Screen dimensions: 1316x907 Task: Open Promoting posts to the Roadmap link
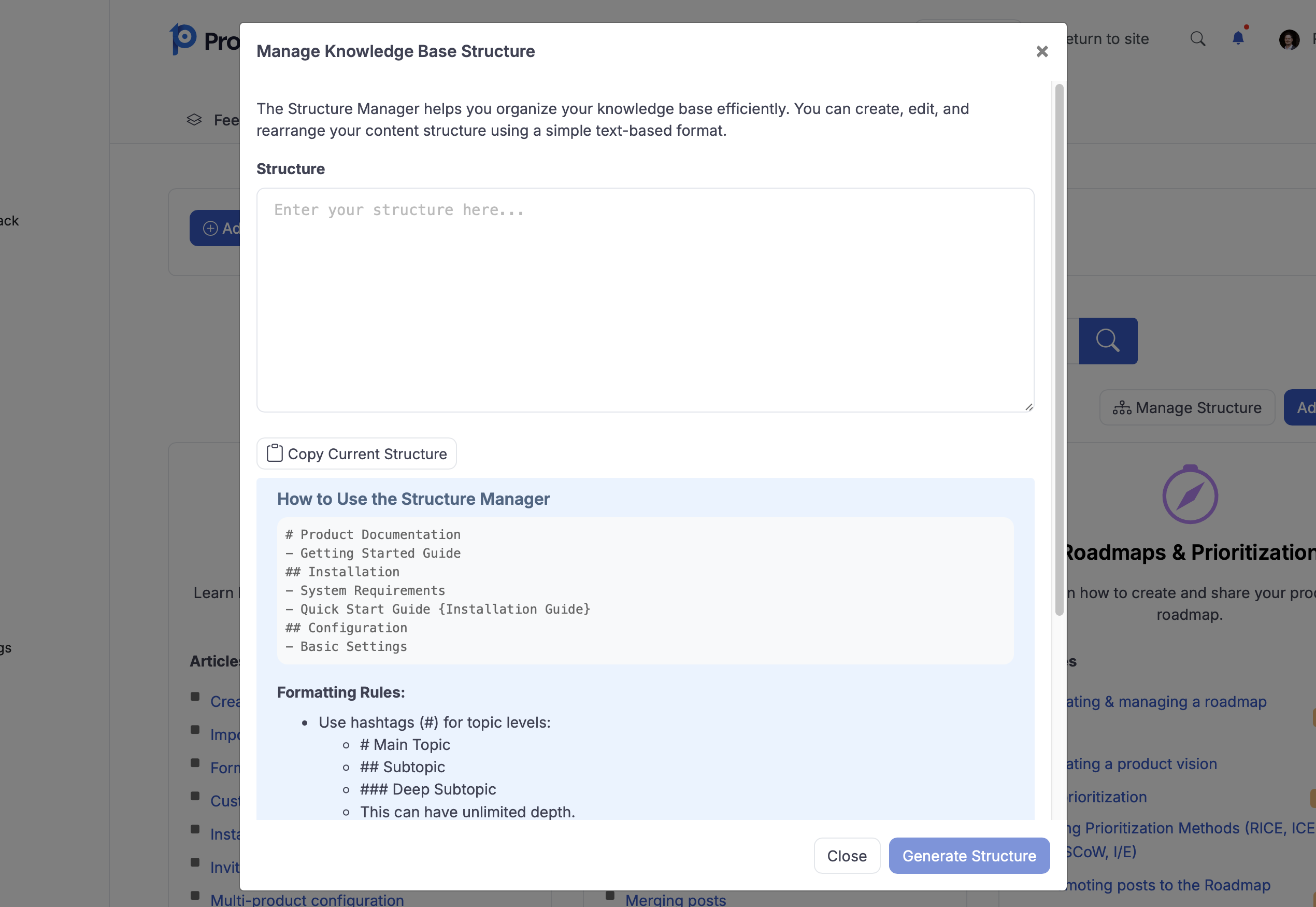1167,885
